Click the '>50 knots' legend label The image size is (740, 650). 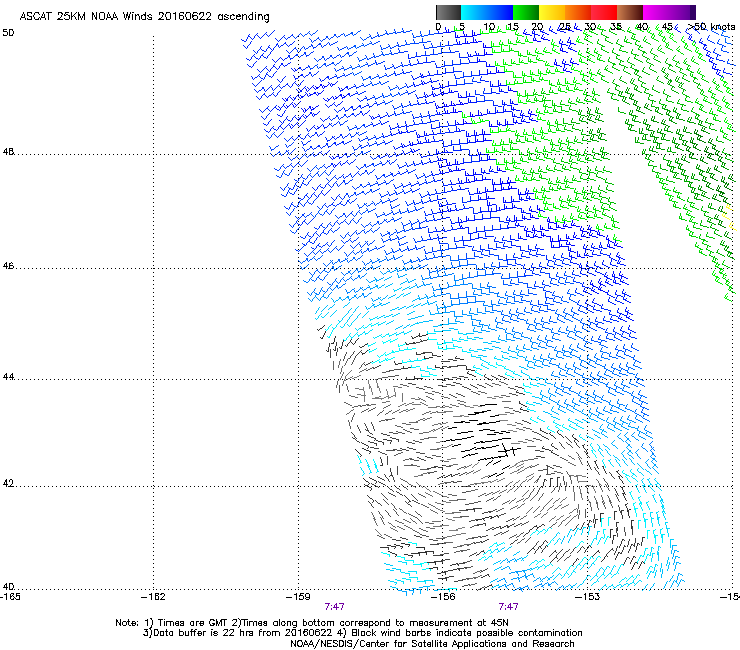[712, 27]
